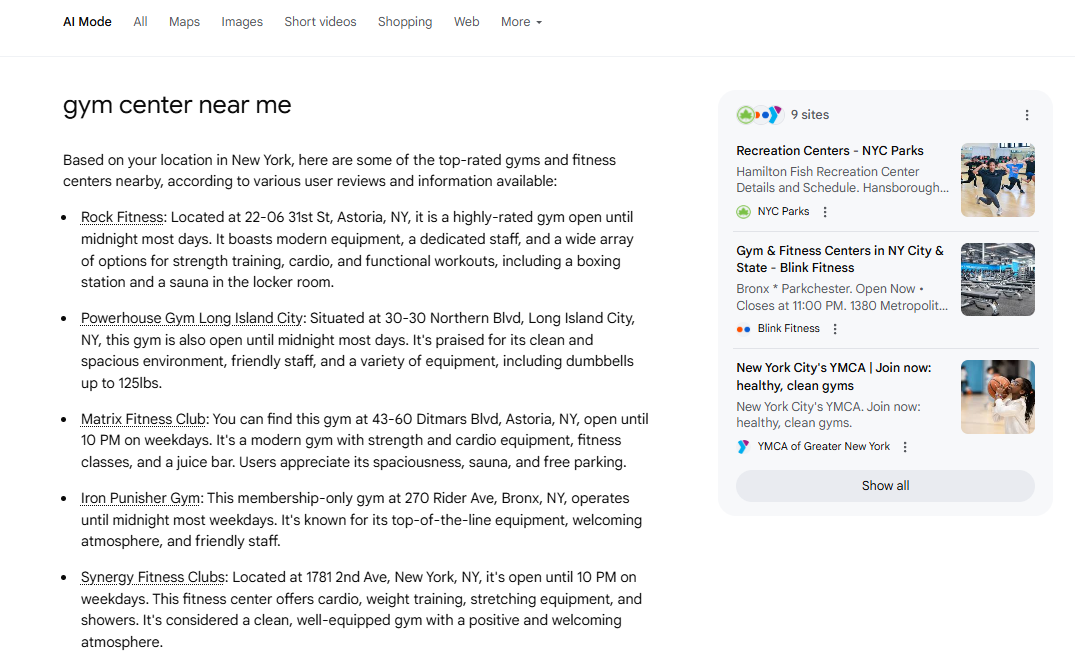Open options for Blink Fitness source
This screenshot has width=1075, height=662.
(834, 329)
